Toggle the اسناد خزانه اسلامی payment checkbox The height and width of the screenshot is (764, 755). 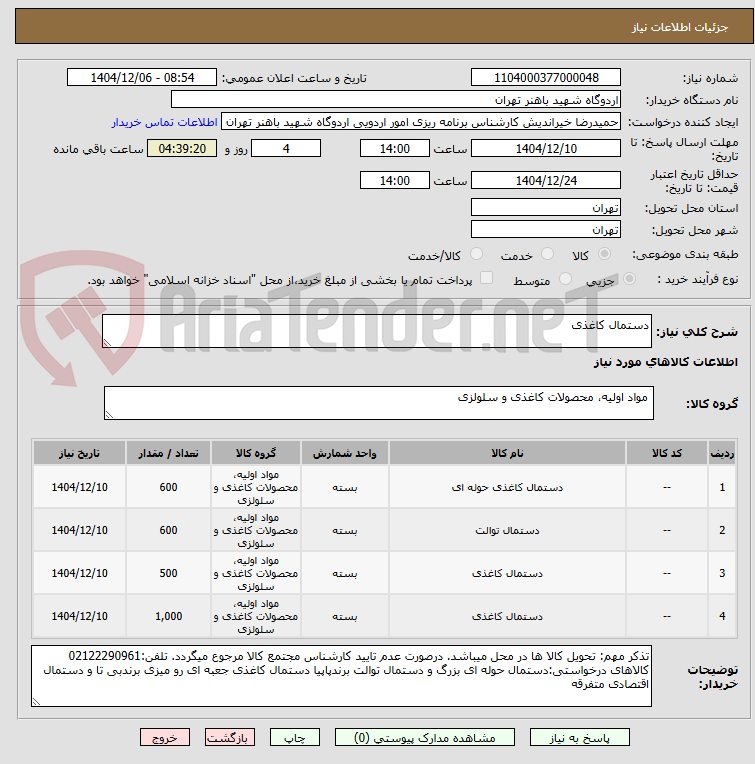pyautogui.click(x=486, y=278)
